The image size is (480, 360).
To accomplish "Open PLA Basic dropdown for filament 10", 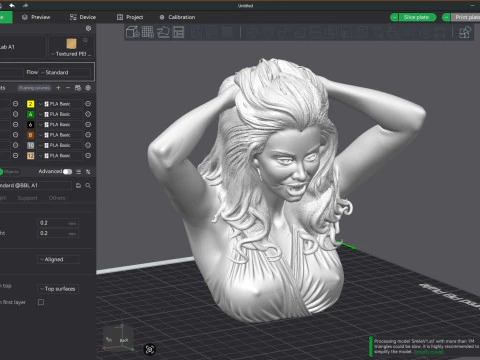I will coord(60,145).
